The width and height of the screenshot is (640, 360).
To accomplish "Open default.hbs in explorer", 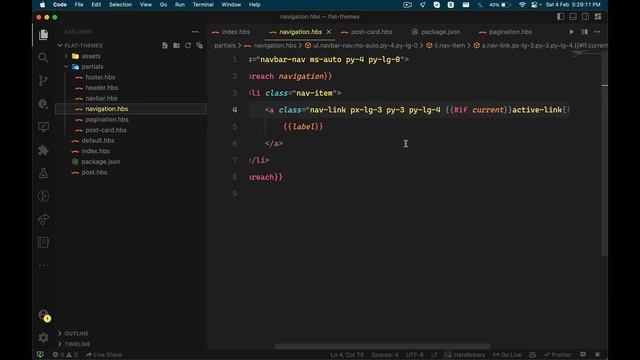I will click(x=98, y=140).
